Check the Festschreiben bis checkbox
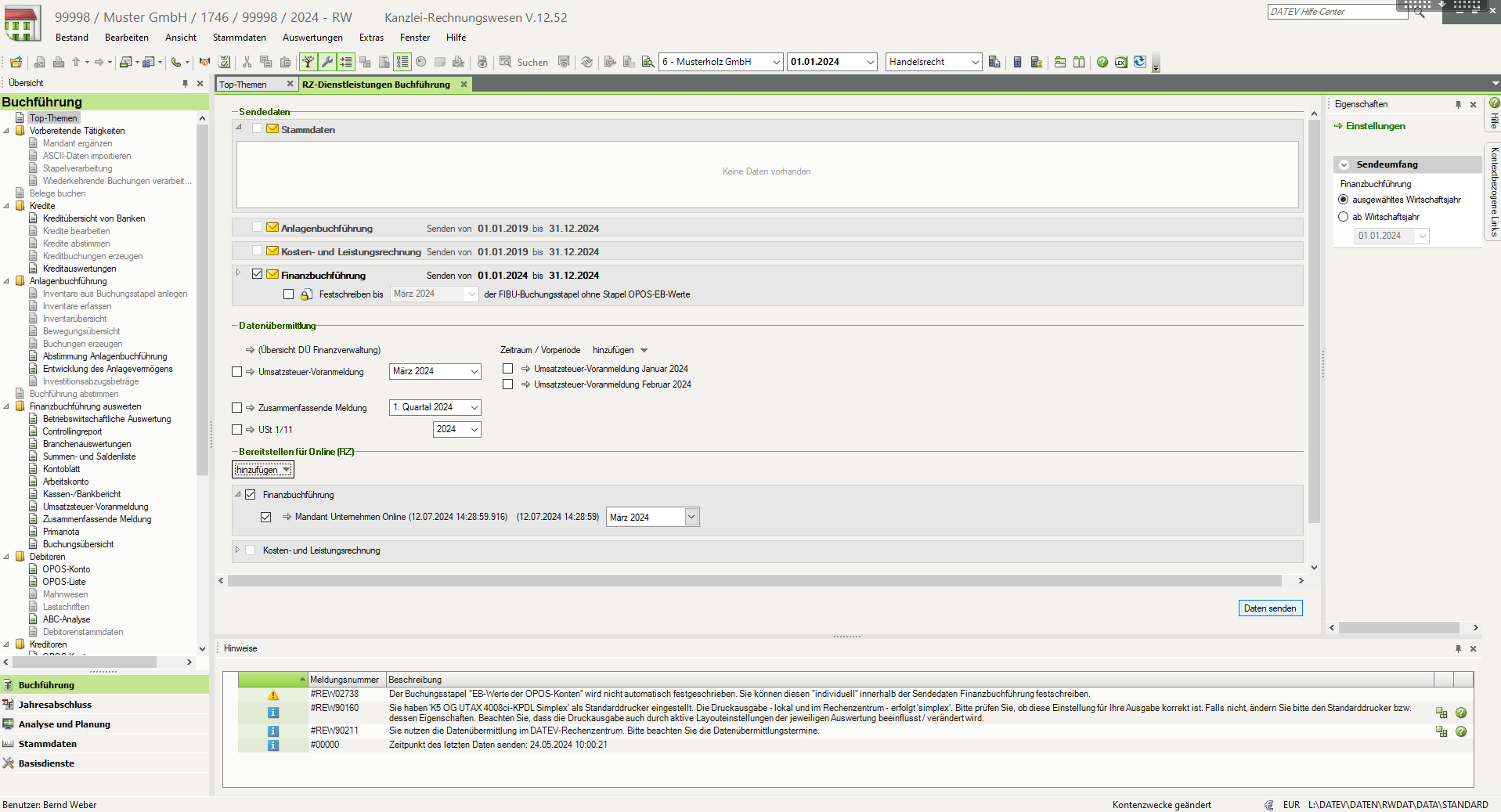1501x812 pixels. [x=289, y=294]
